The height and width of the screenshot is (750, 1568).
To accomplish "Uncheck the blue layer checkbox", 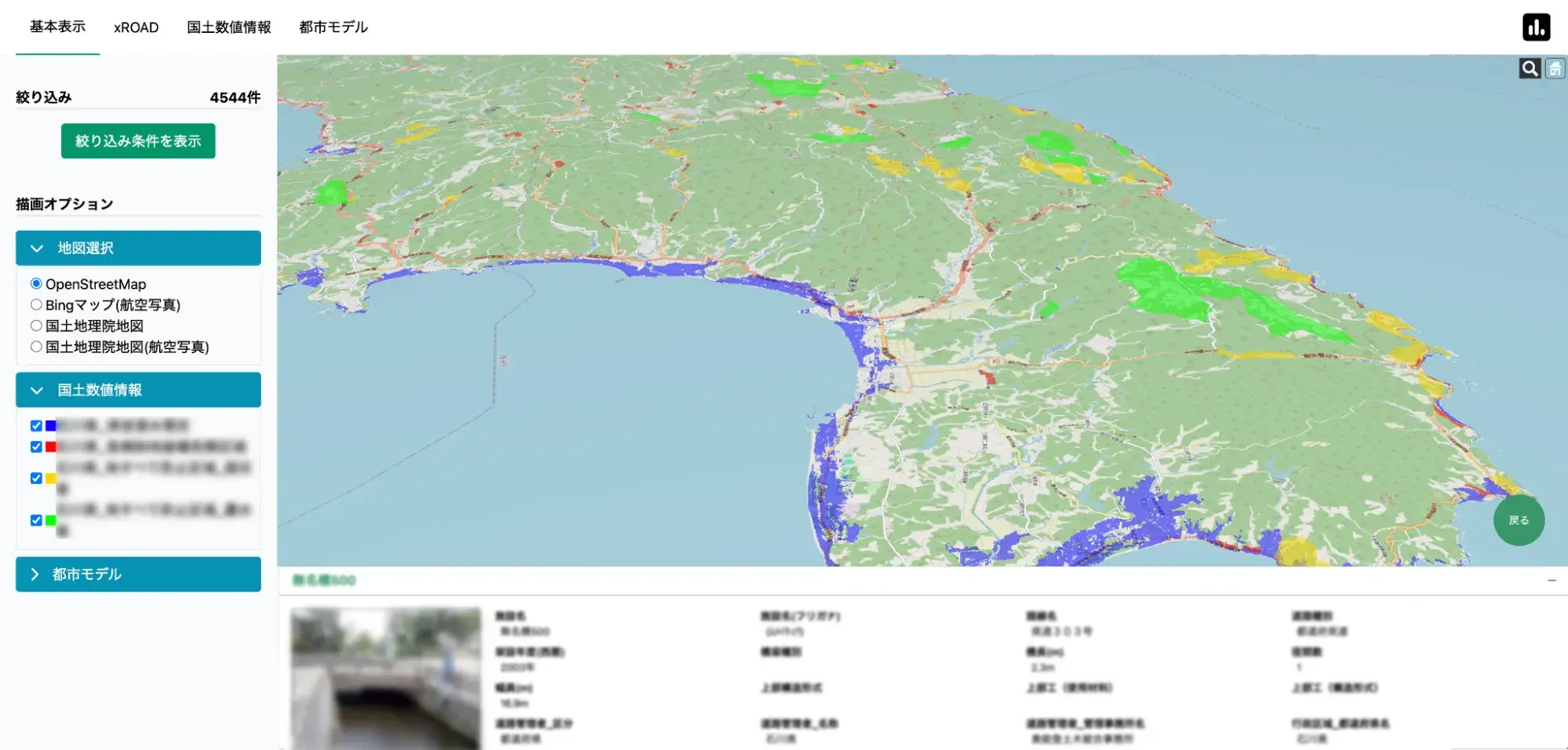I will (x=36, y=426).
